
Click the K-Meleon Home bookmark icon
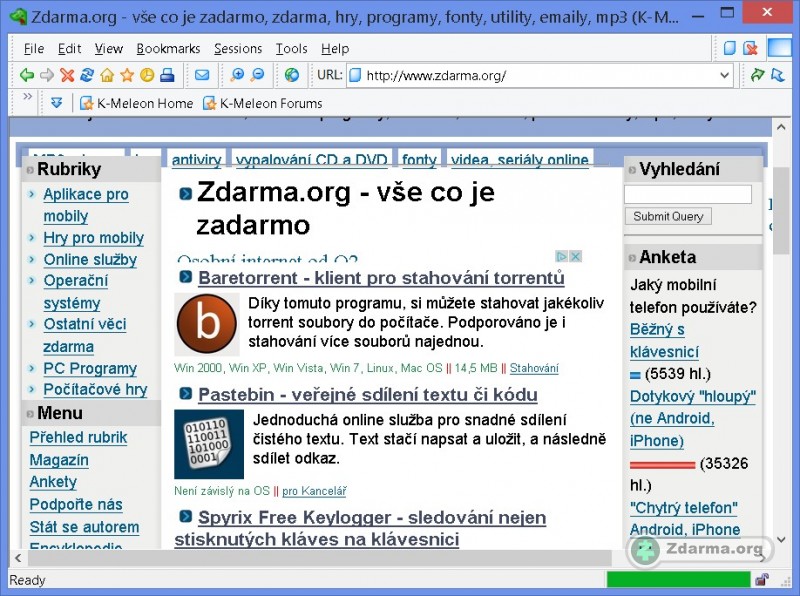pyautogui.click(x=87, y=103)
